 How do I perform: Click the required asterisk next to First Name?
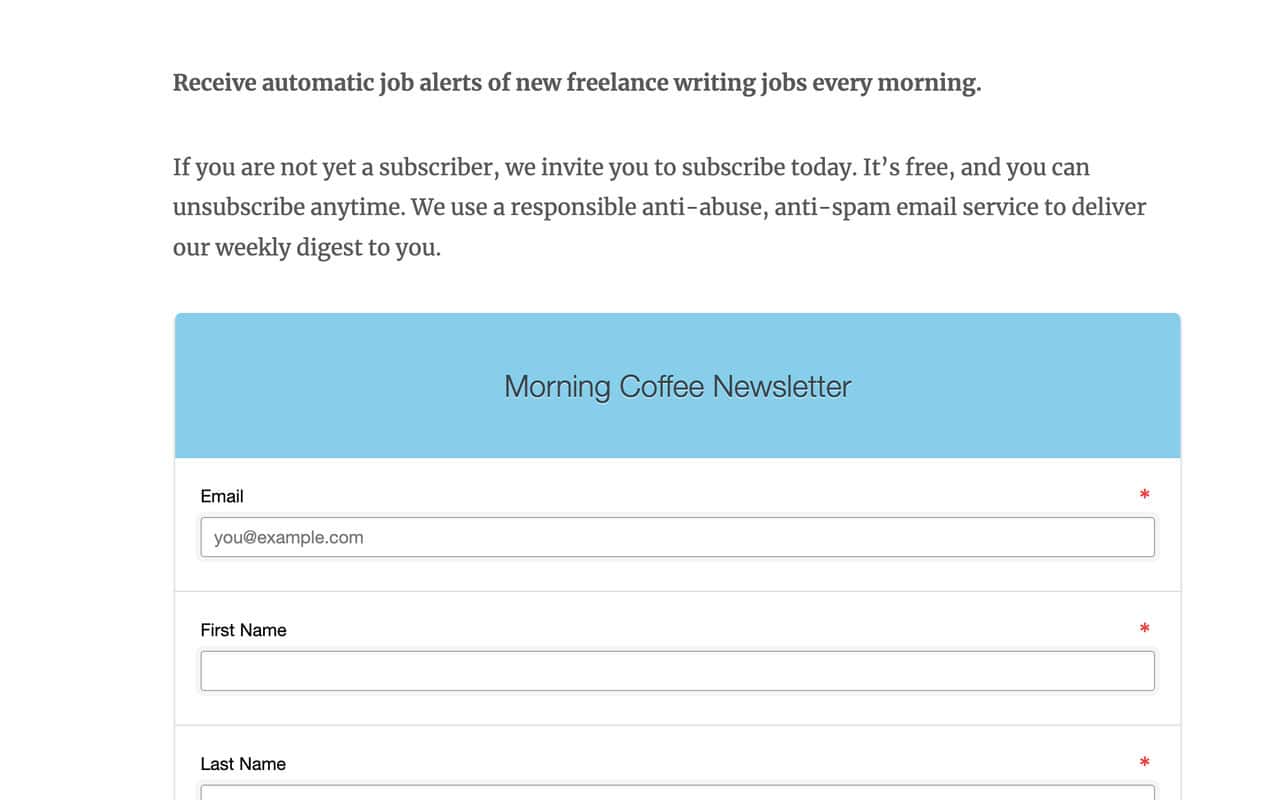1143,628
